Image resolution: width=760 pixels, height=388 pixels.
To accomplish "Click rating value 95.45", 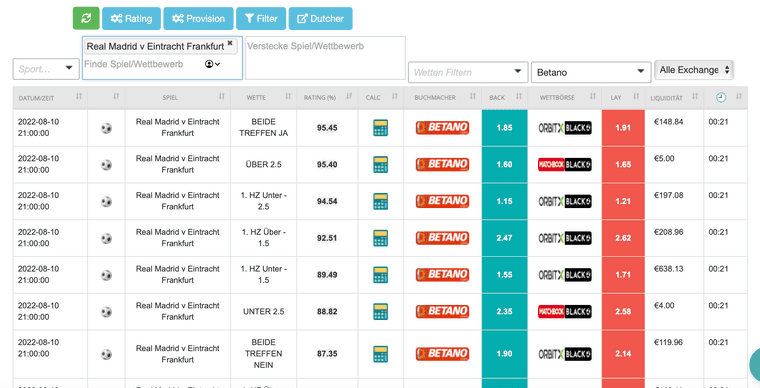I will tap(327, 128).
